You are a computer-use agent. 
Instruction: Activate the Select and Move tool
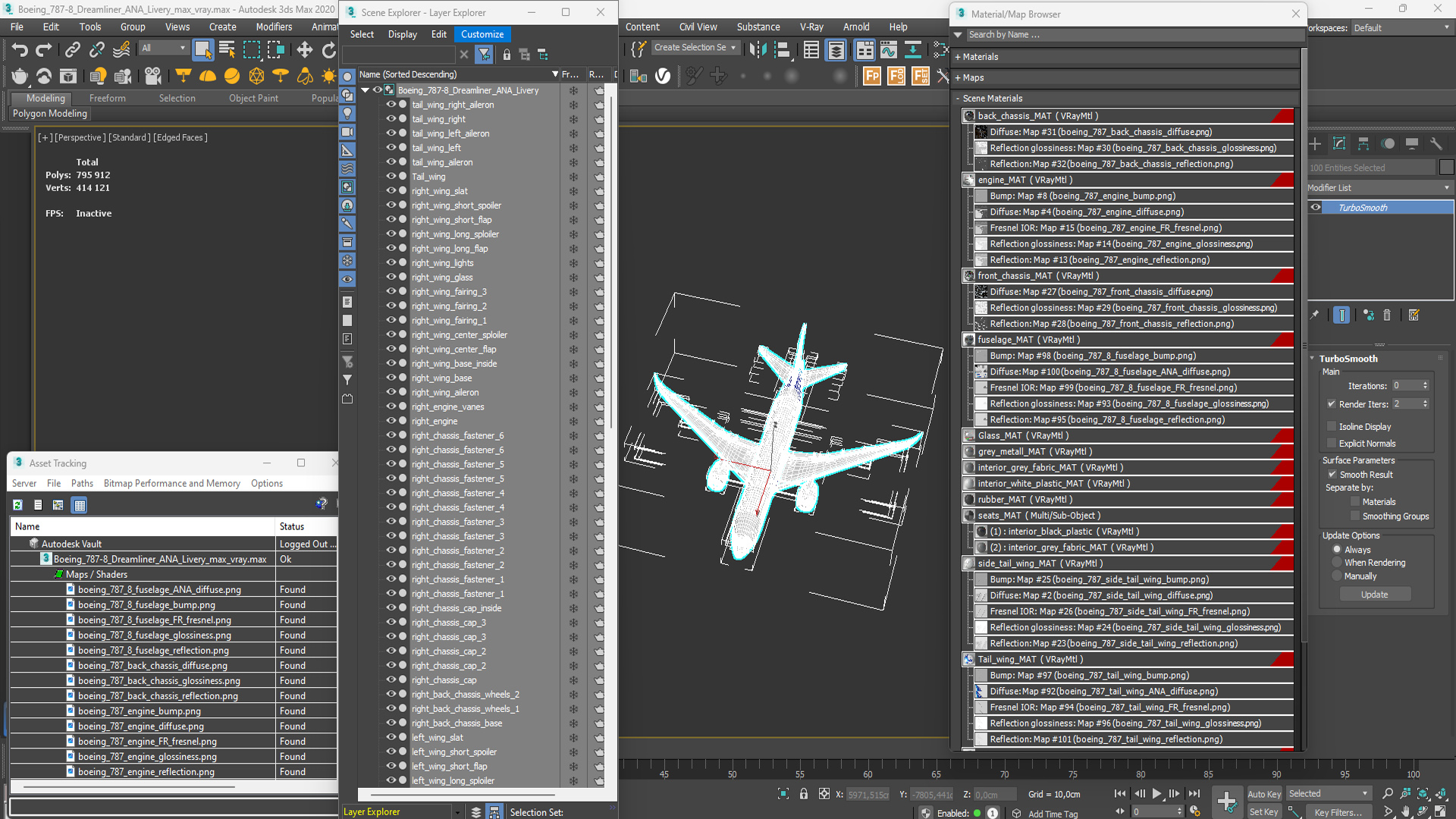[x=304, y=50]
